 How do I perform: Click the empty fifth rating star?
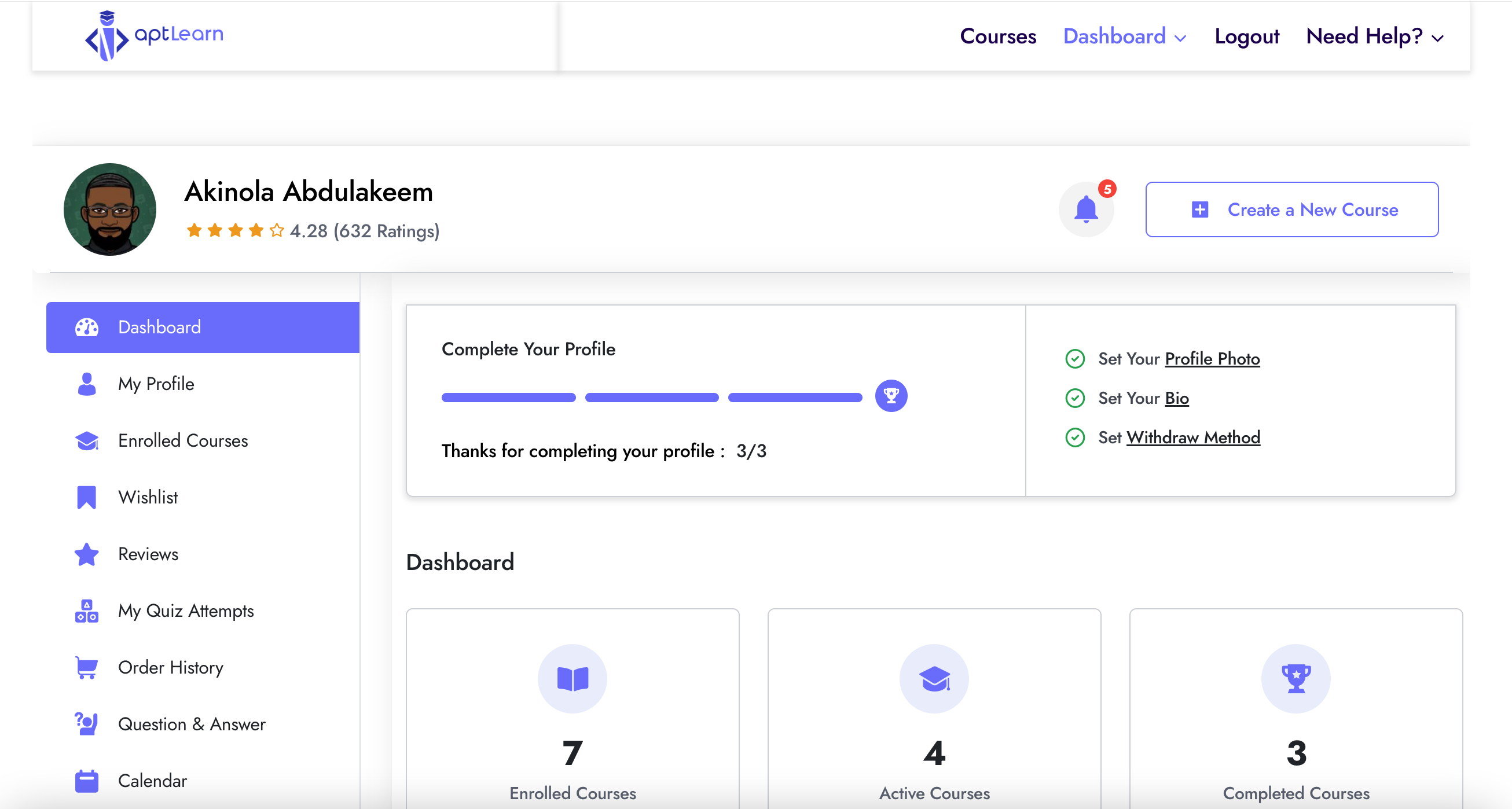point(277,230)
